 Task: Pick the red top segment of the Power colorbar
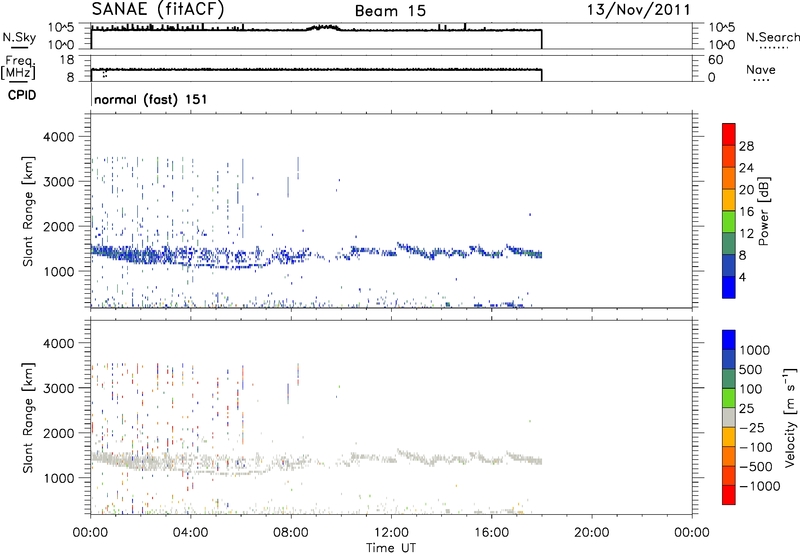729,134
